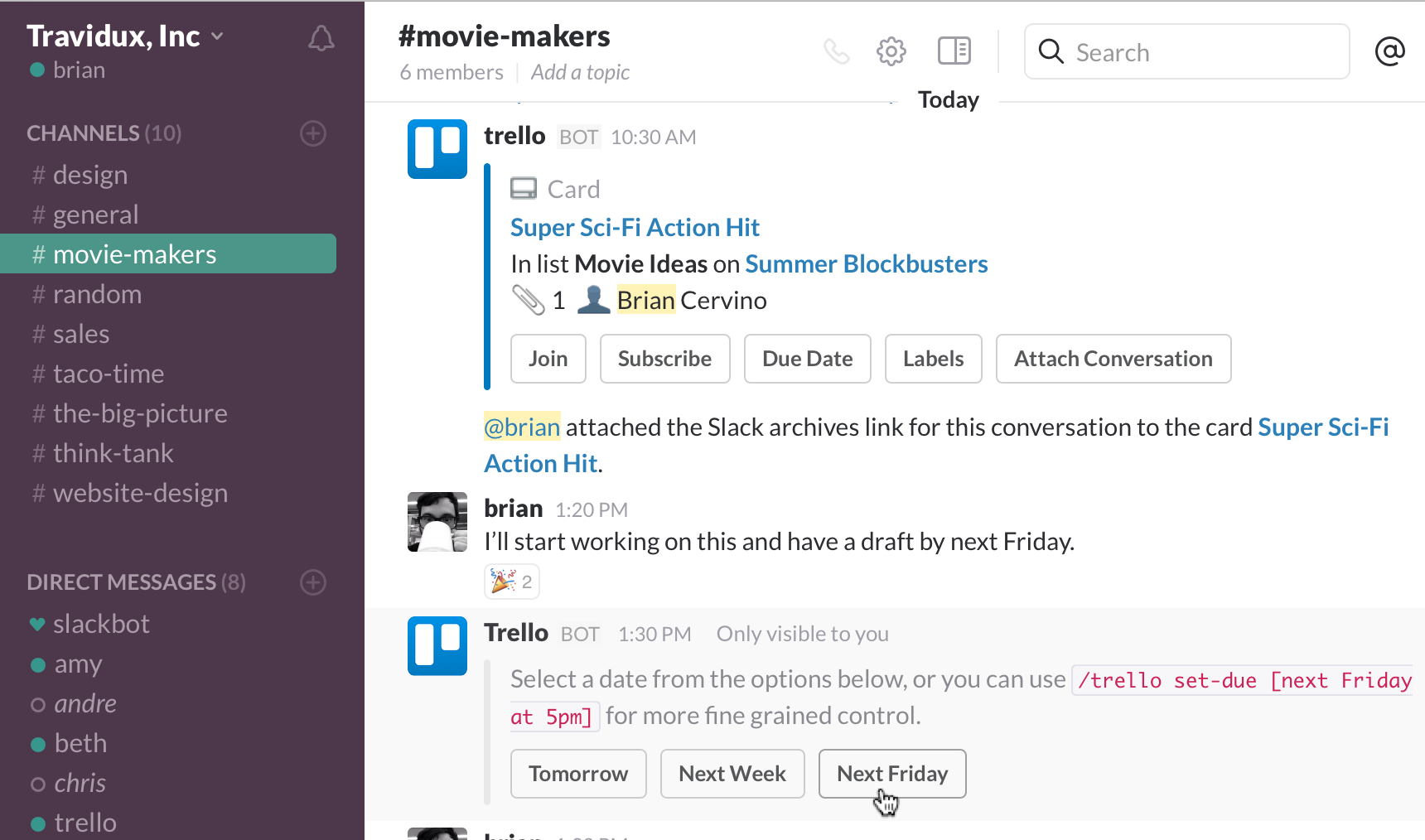
Task: Click the CHANNELS (10) header
Action: (x=104, y=133)
